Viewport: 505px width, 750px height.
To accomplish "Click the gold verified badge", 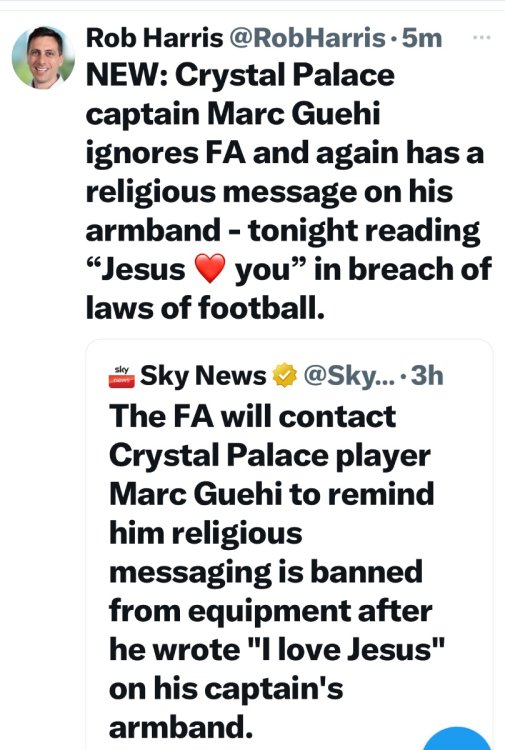I will pyautogui.click(x=285, y=375).
